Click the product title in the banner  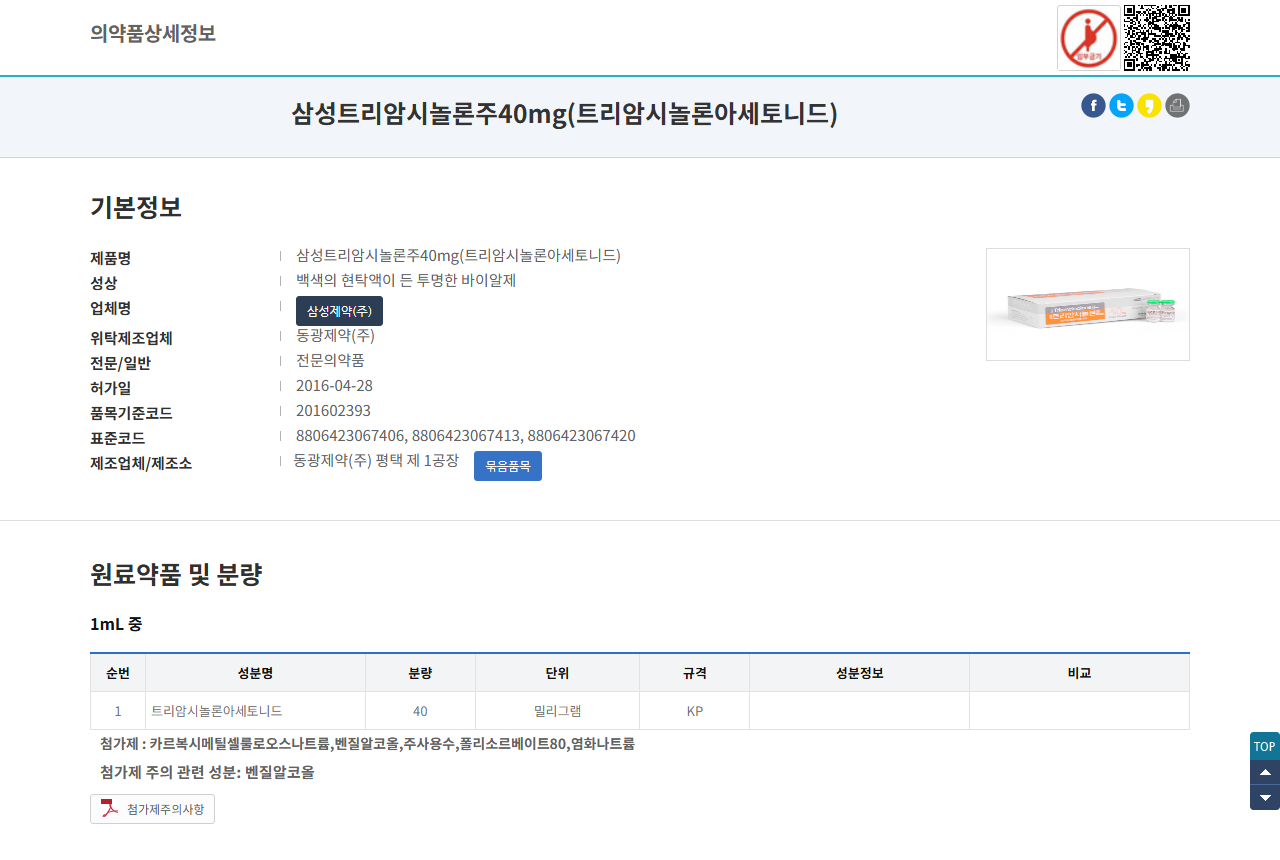(x=565, y=115)
